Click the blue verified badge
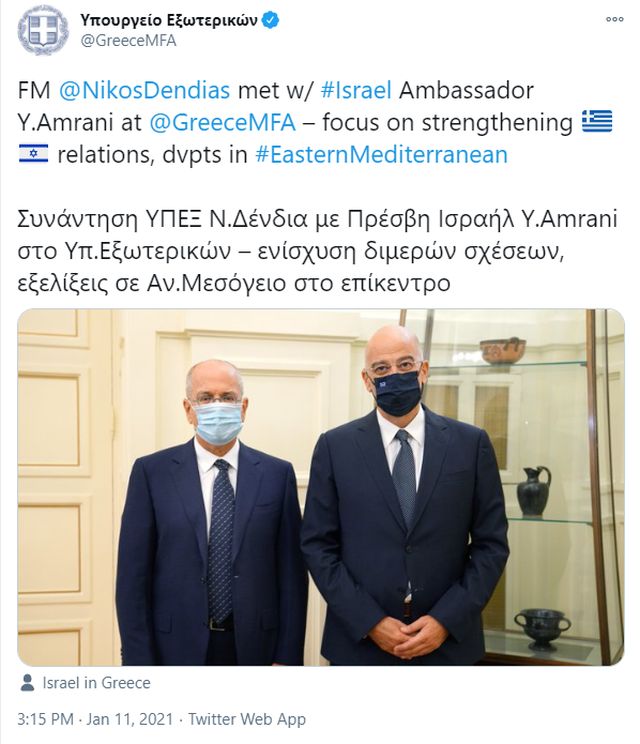Screen dimensions: 640x744 point(271,20)
